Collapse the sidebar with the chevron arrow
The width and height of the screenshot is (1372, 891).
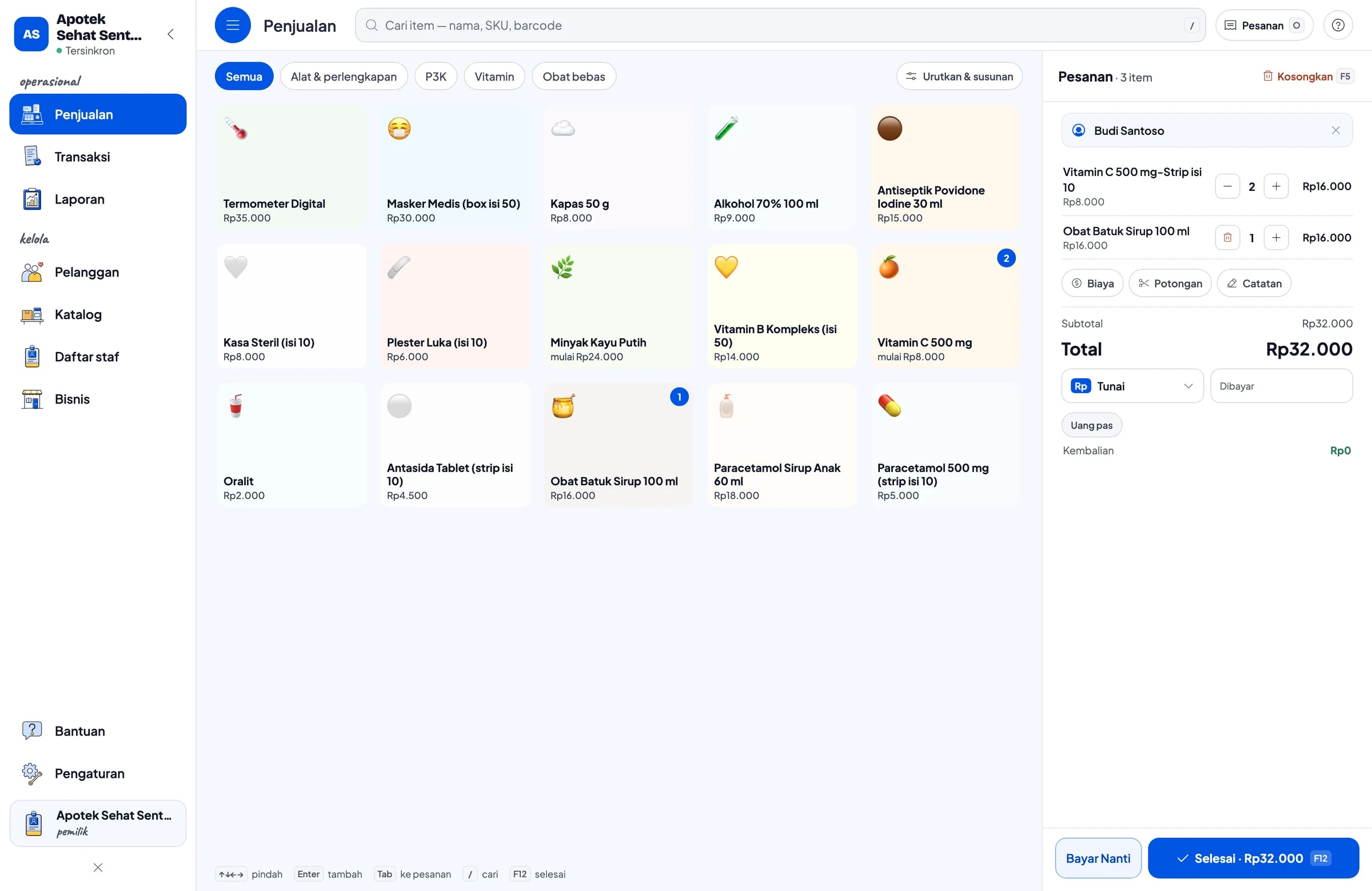170,34
